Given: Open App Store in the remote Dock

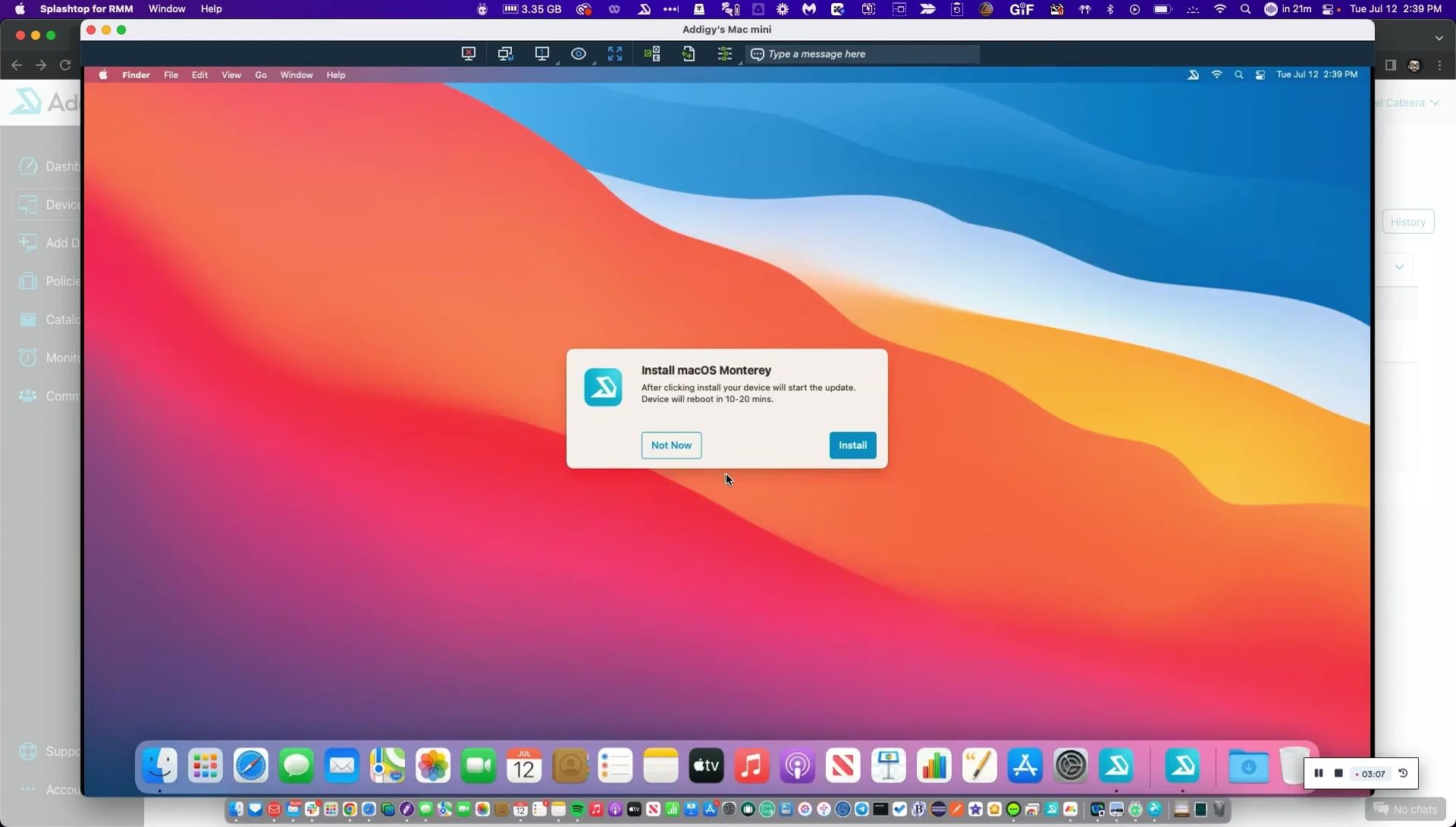Looking at the screenshot, I should point(1025,766).
